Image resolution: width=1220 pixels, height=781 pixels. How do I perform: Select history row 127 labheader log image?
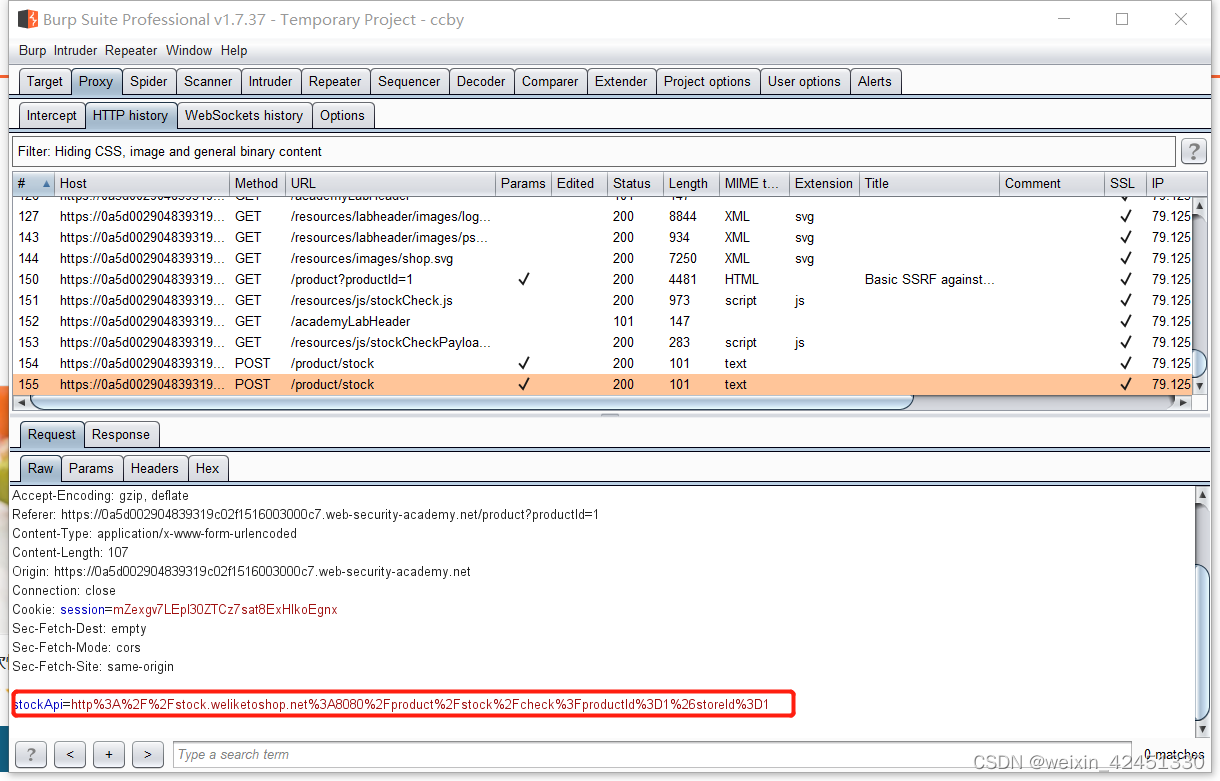(x=601, y=216)
